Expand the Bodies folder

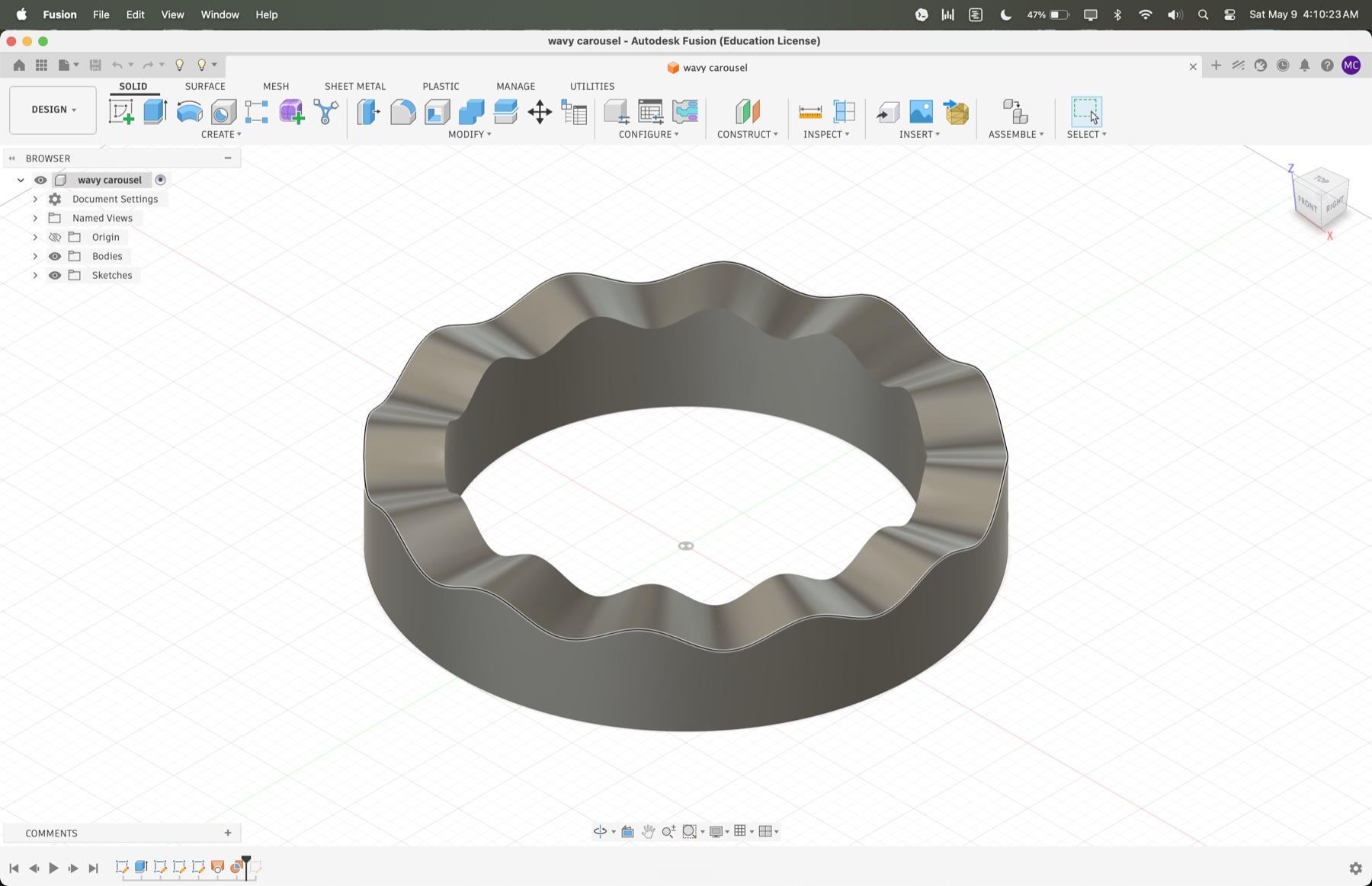[x=35, y=256]
